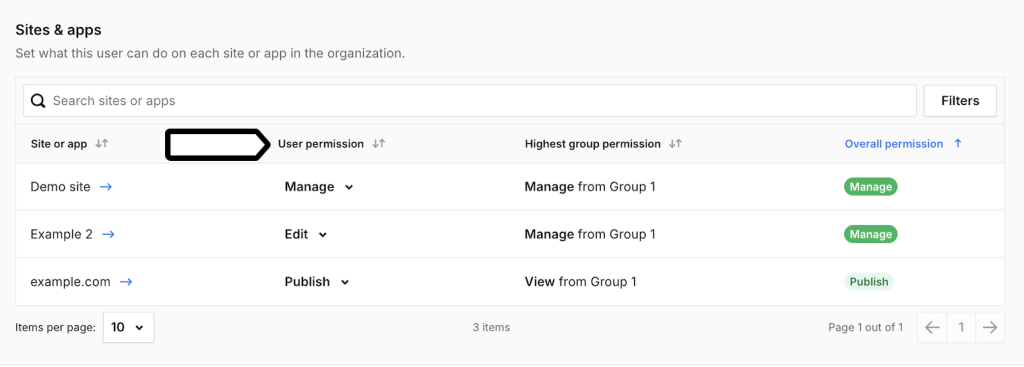1024x367 pixels.
Task: Click the Highest group permission header
Action: click(592, 144)
